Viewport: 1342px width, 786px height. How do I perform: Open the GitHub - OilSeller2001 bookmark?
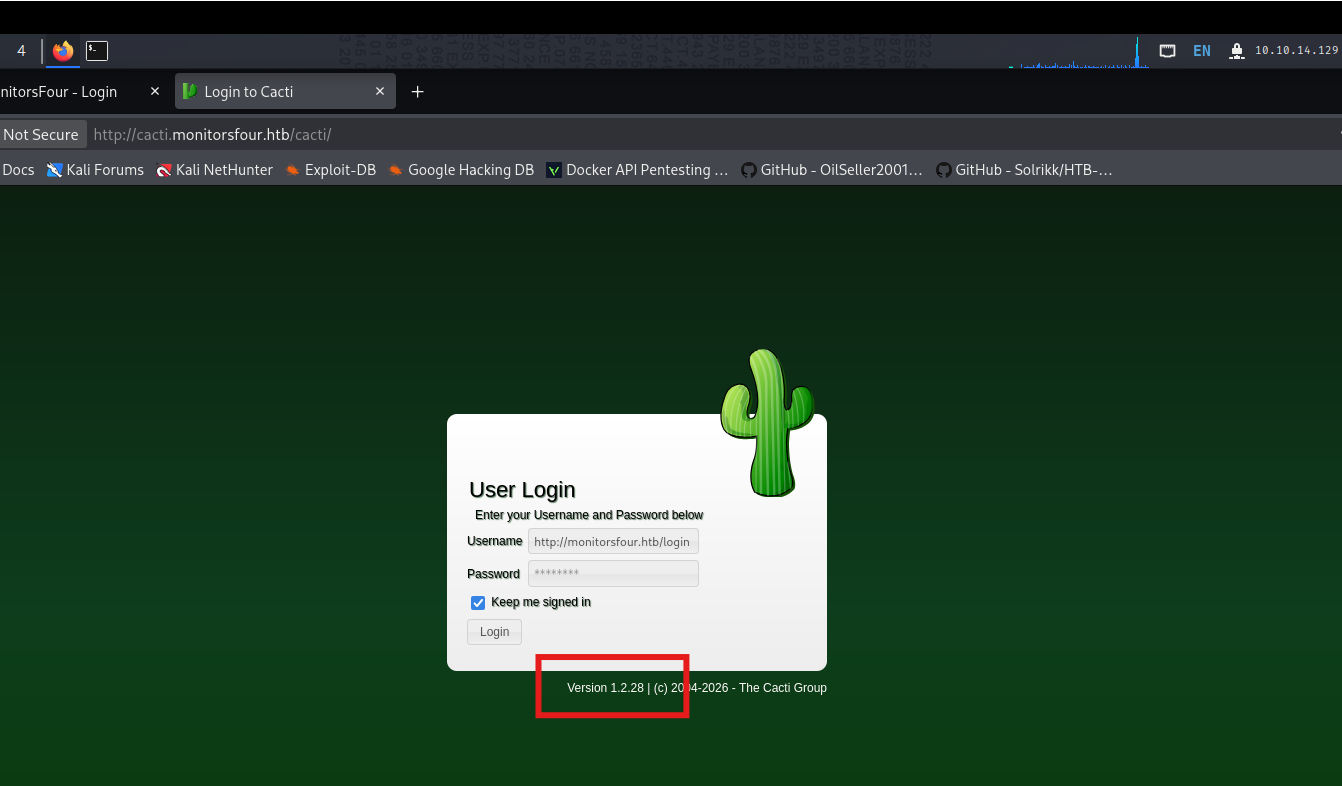832,170
